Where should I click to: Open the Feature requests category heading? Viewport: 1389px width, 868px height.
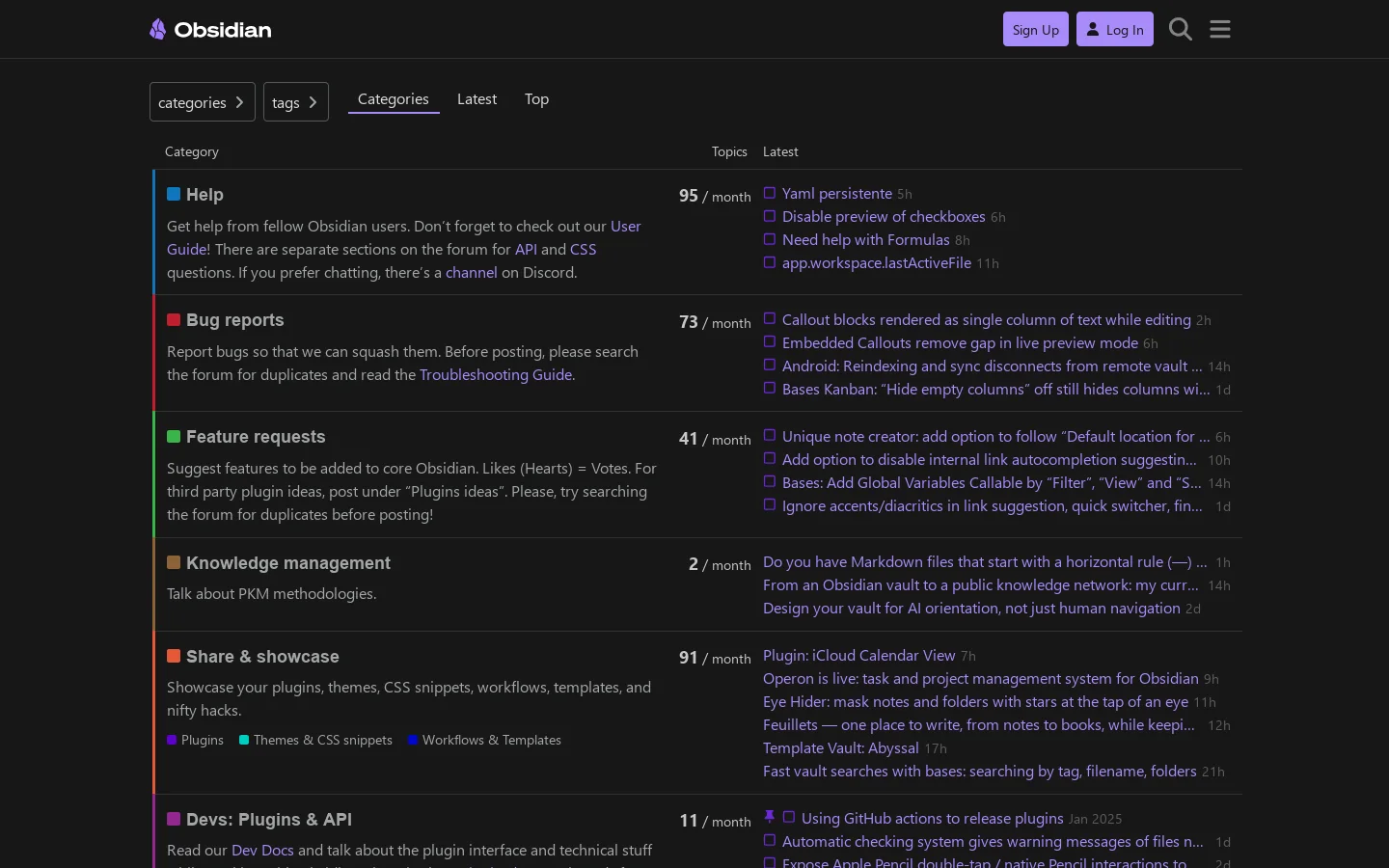(256, 437)
